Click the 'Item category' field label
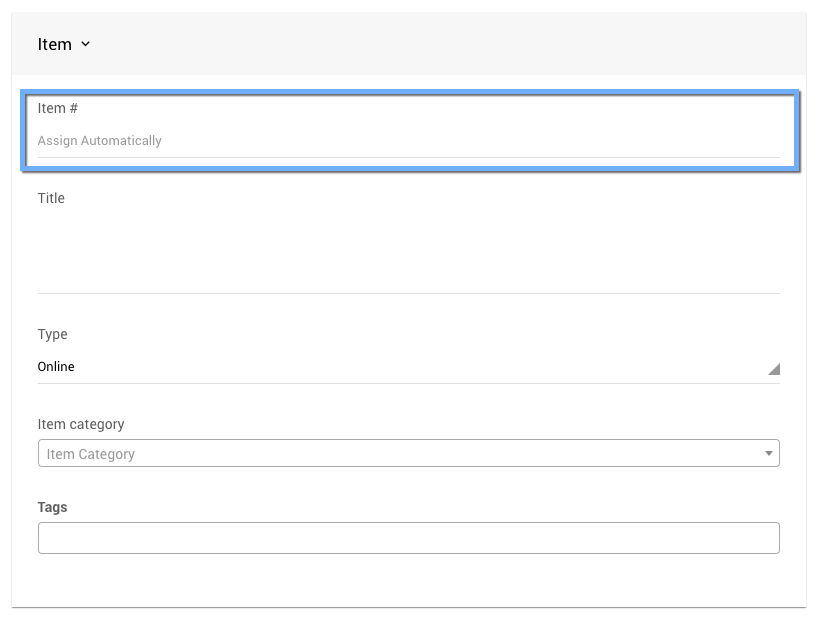The height and width of the screenshot is (620, 818). [x=81, y=424]
